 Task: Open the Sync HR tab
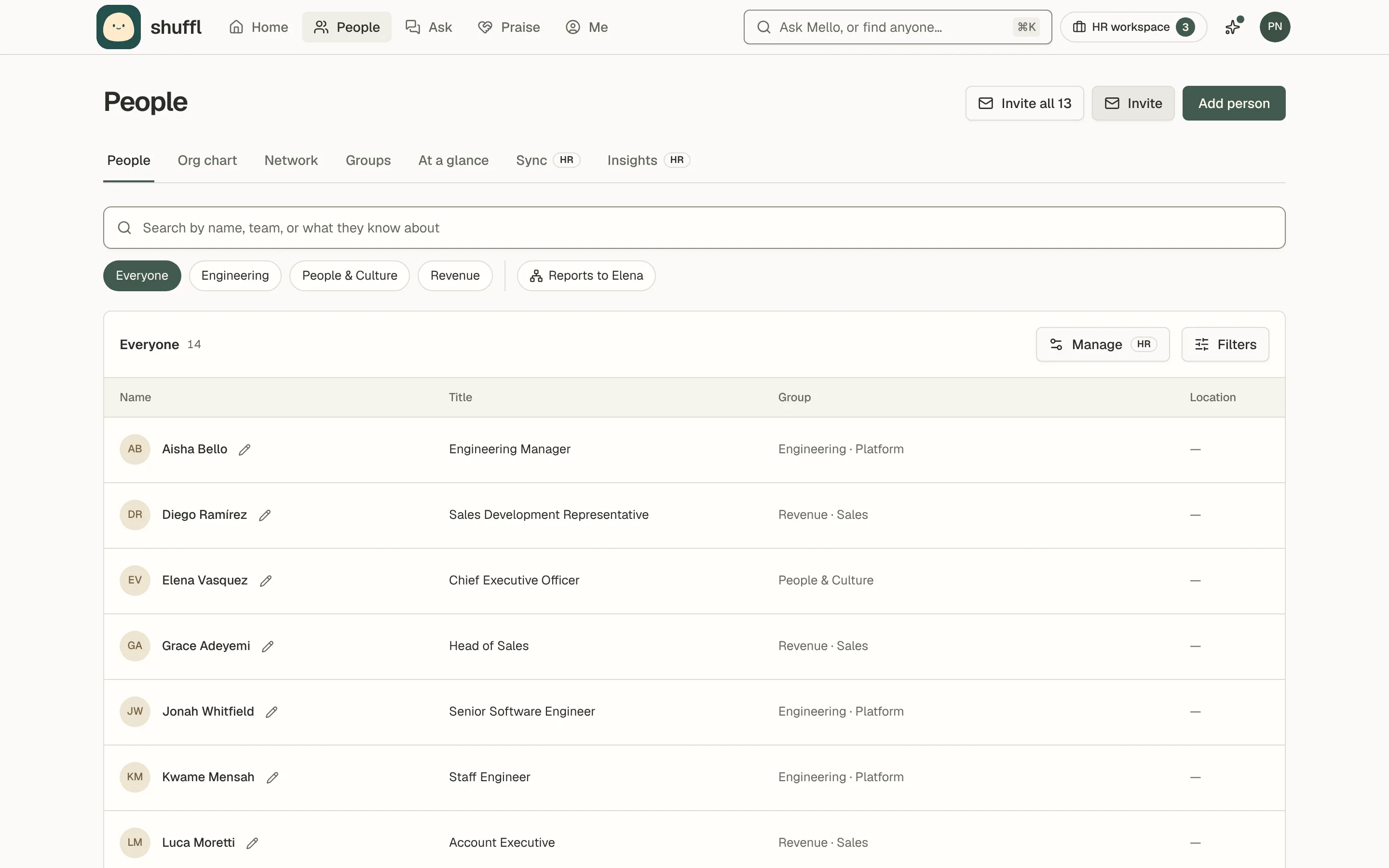(547, 160)
